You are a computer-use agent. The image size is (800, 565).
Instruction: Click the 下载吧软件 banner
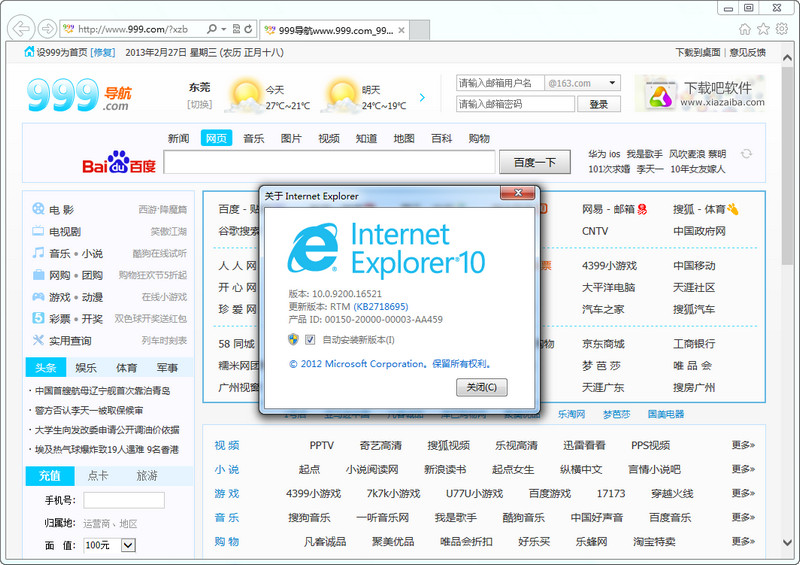(701, 93)
